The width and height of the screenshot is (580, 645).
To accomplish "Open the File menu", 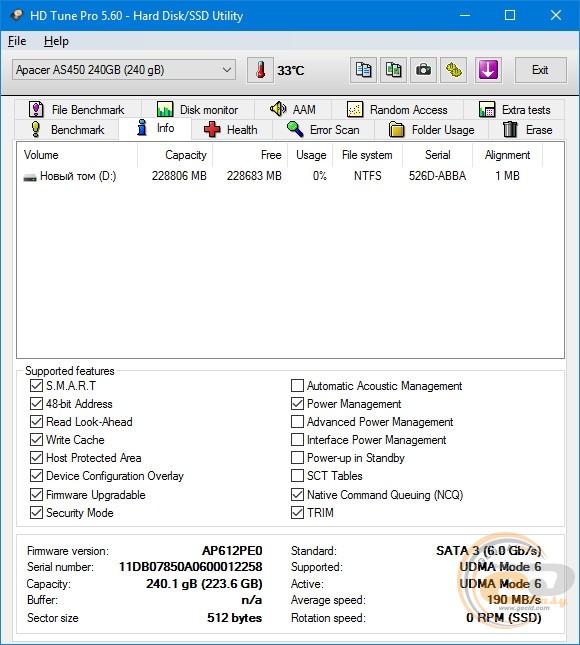I will coord(17,41).
